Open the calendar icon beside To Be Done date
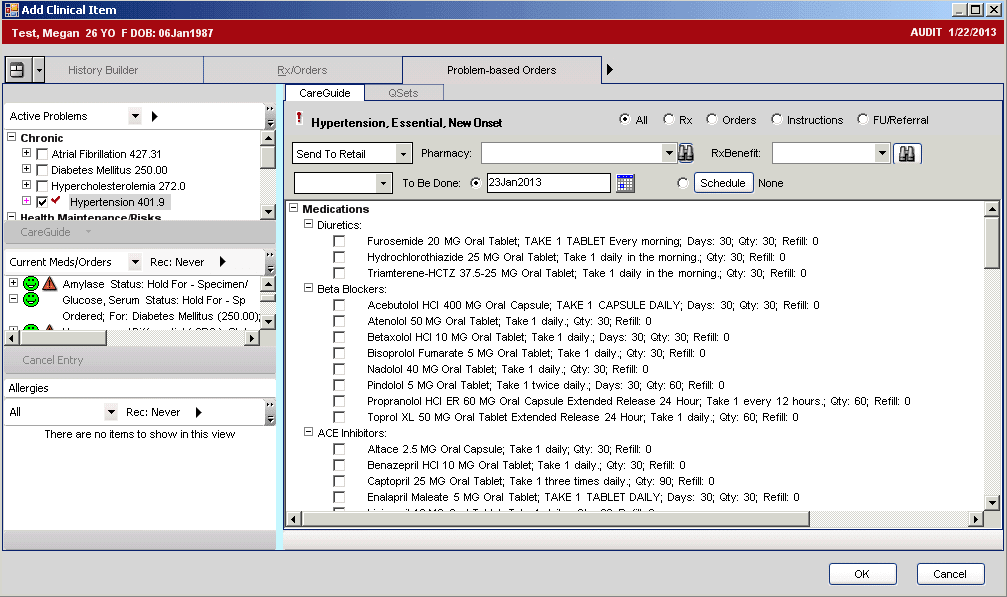1007x597 pixels. 623,182
